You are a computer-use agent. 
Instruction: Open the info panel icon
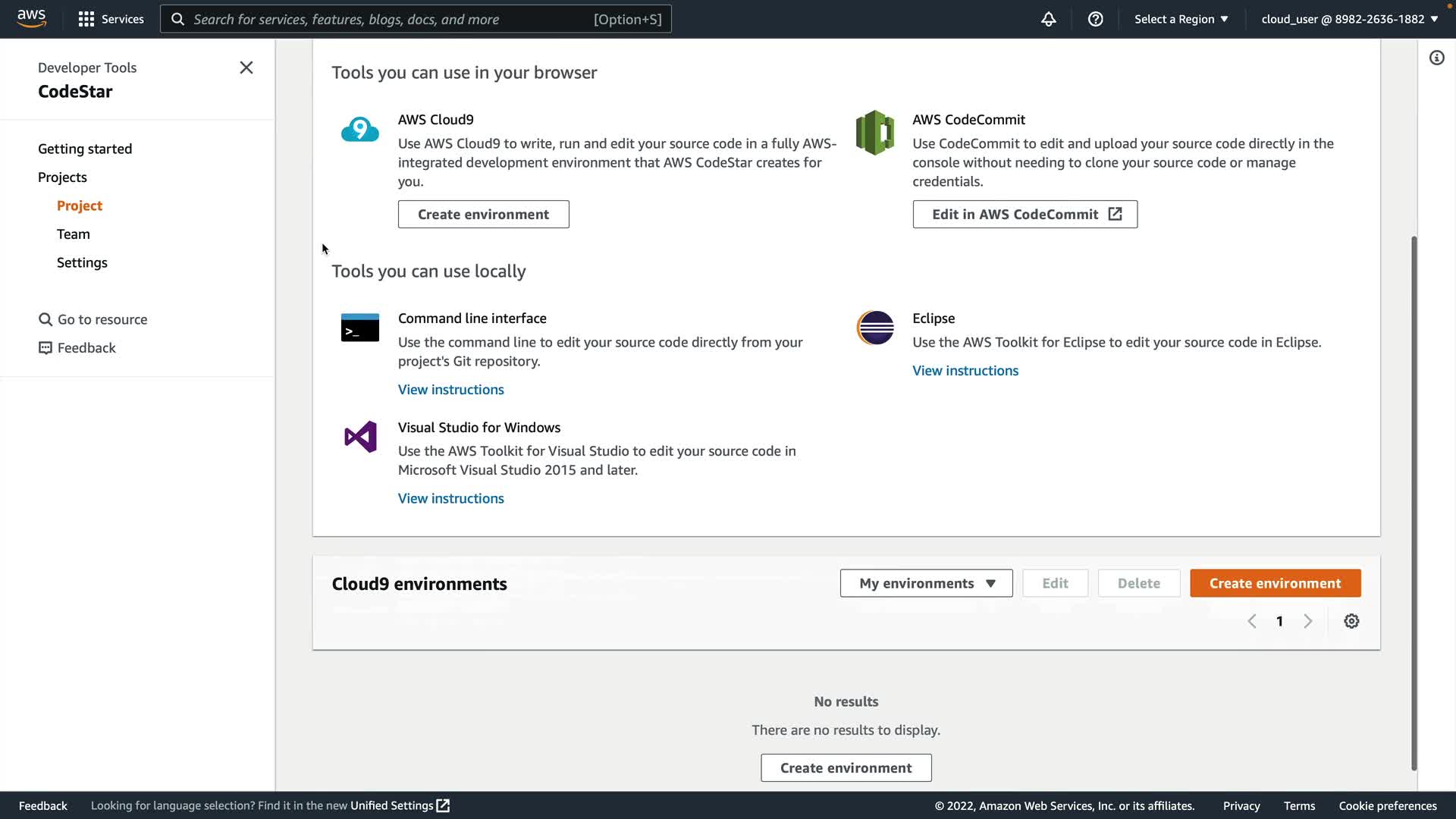click(1436, 58)
